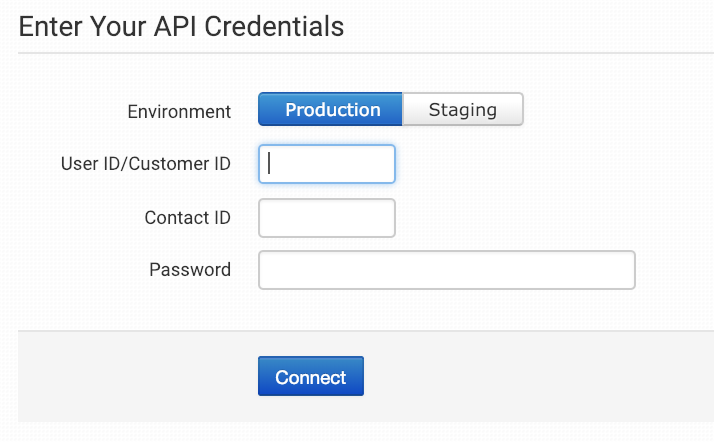Choose Production in the Environment selector
Image resolution: width=714 pixels, height=442 pixels.
pos(331,110)
